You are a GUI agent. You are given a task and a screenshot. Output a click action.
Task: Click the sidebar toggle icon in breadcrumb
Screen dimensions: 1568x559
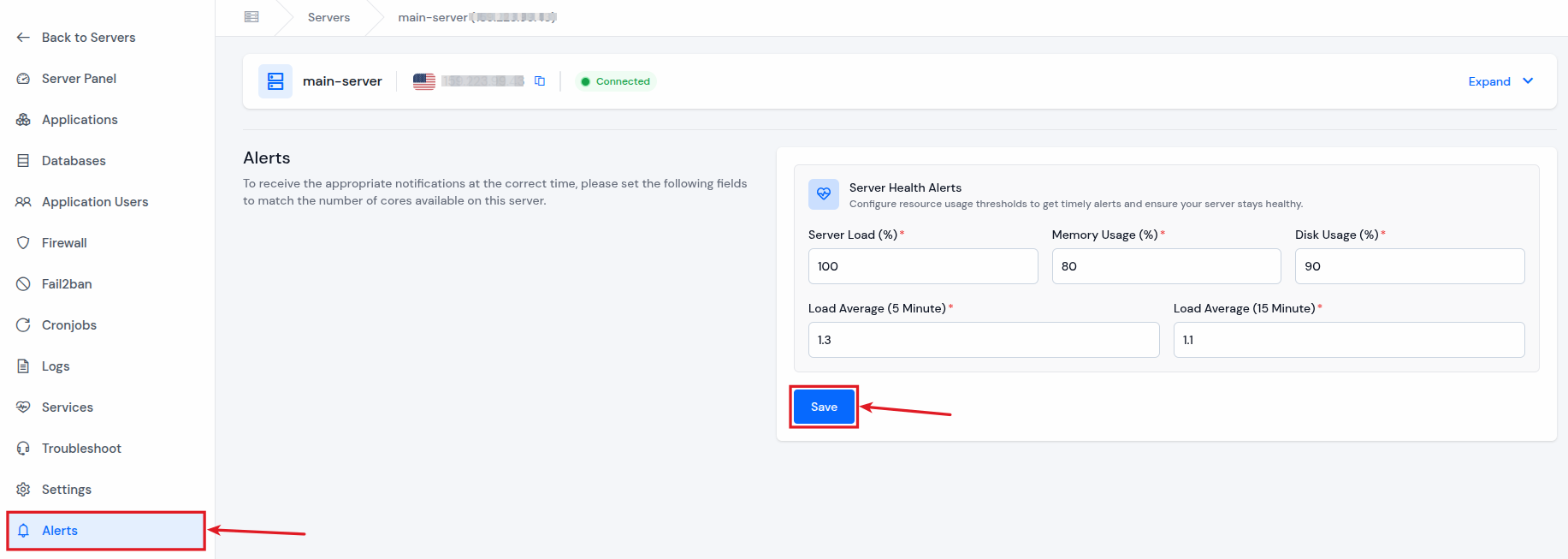251,17
